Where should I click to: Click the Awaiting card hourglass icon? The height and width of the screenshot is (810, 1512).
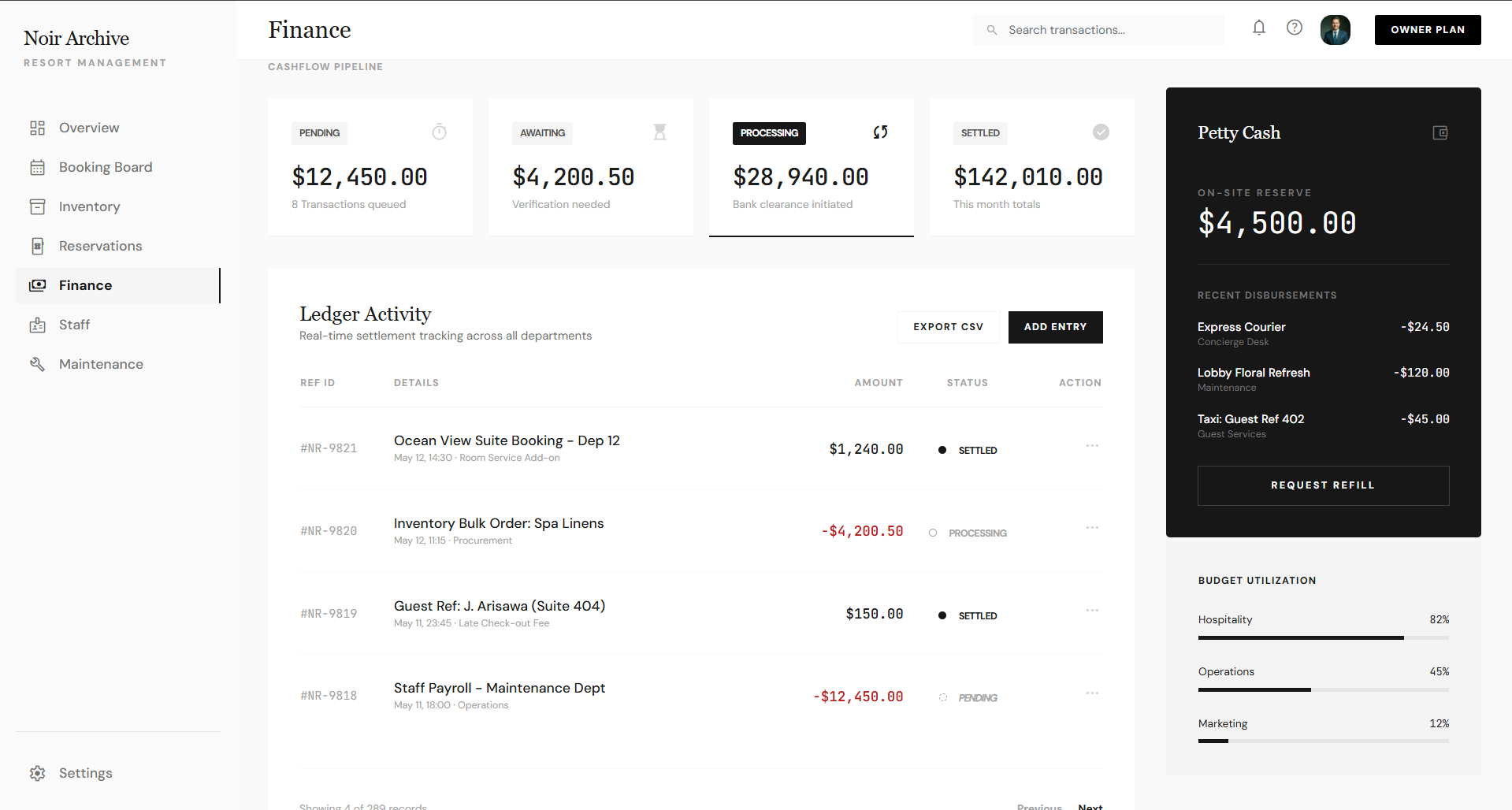coord(660,132)
